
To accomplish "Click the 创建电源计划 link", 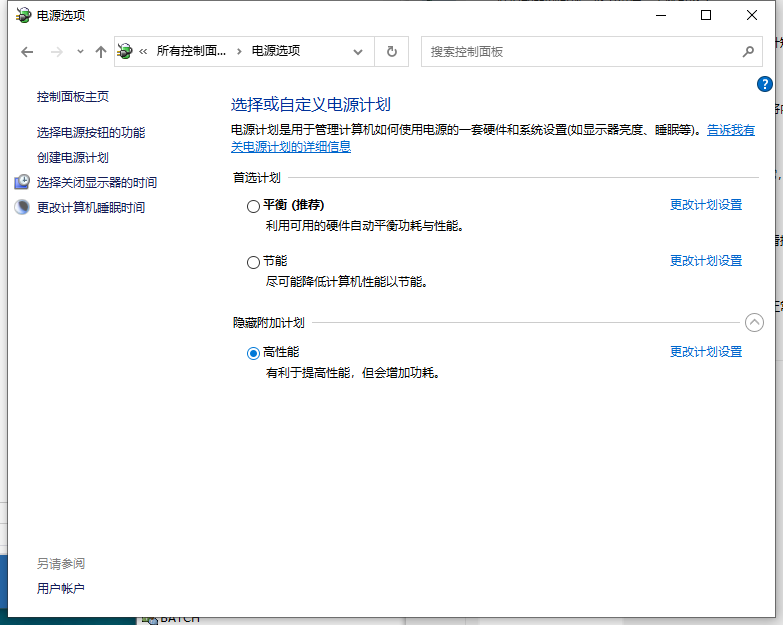I will click(73, 158).
